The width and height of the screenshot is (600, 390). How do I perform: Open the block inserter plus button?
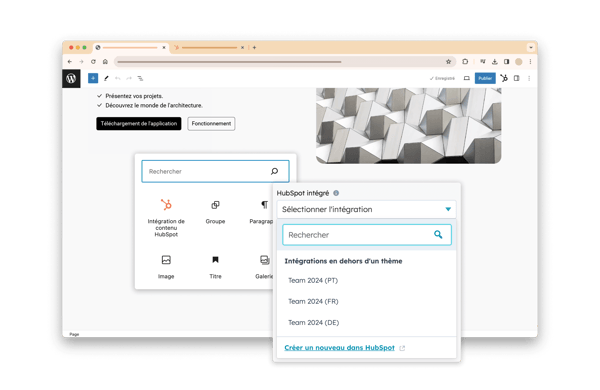(93, 78)
